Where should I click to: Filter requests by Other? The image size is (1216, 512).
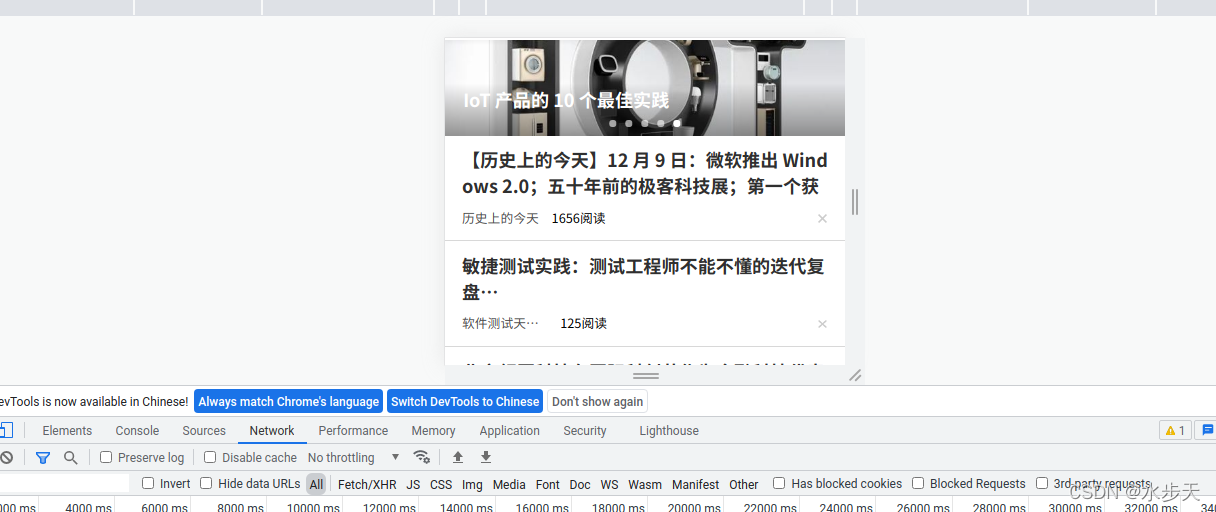click(743, 484)
